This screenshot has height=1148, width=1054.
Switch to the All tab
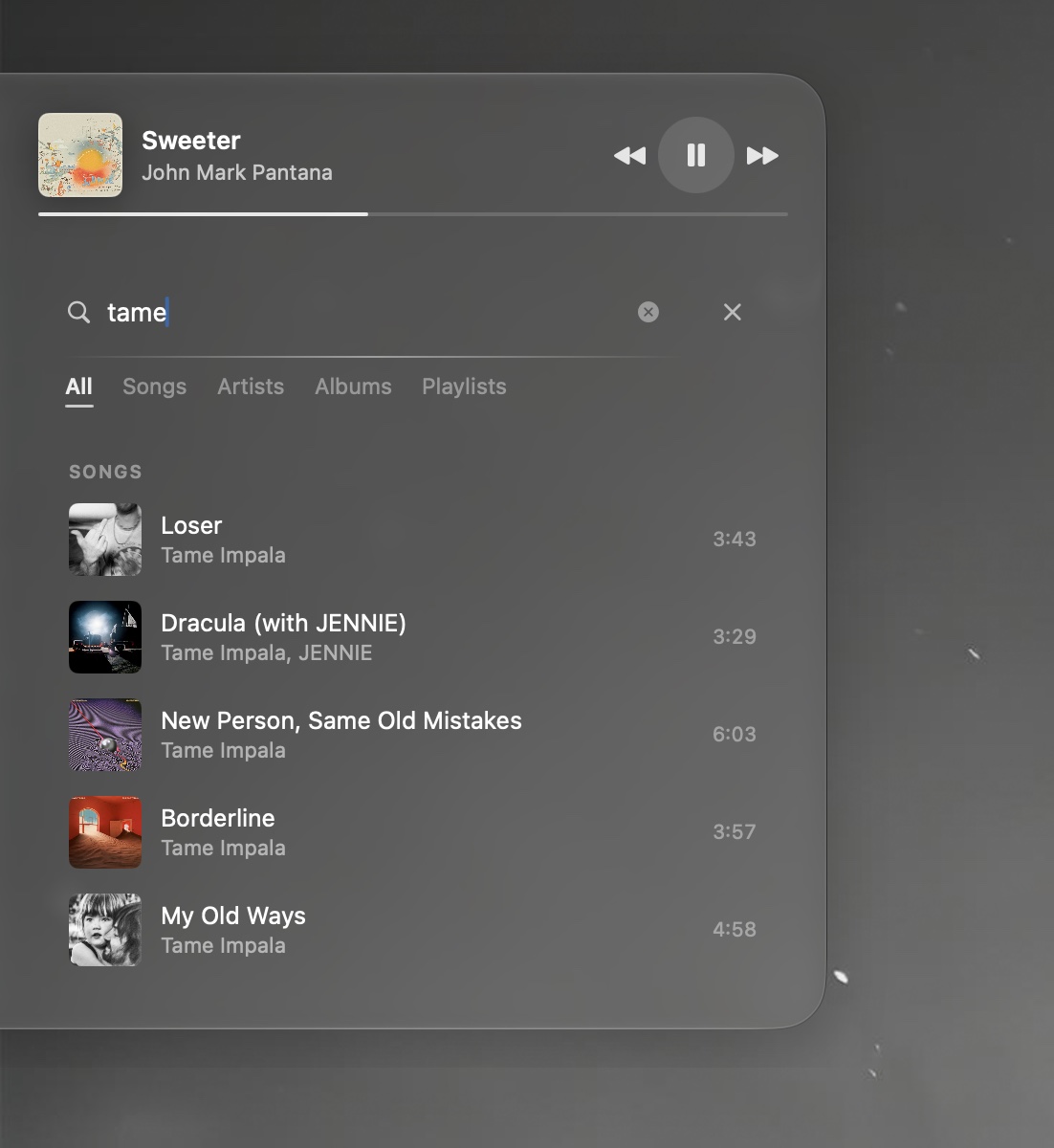point(78,386)
